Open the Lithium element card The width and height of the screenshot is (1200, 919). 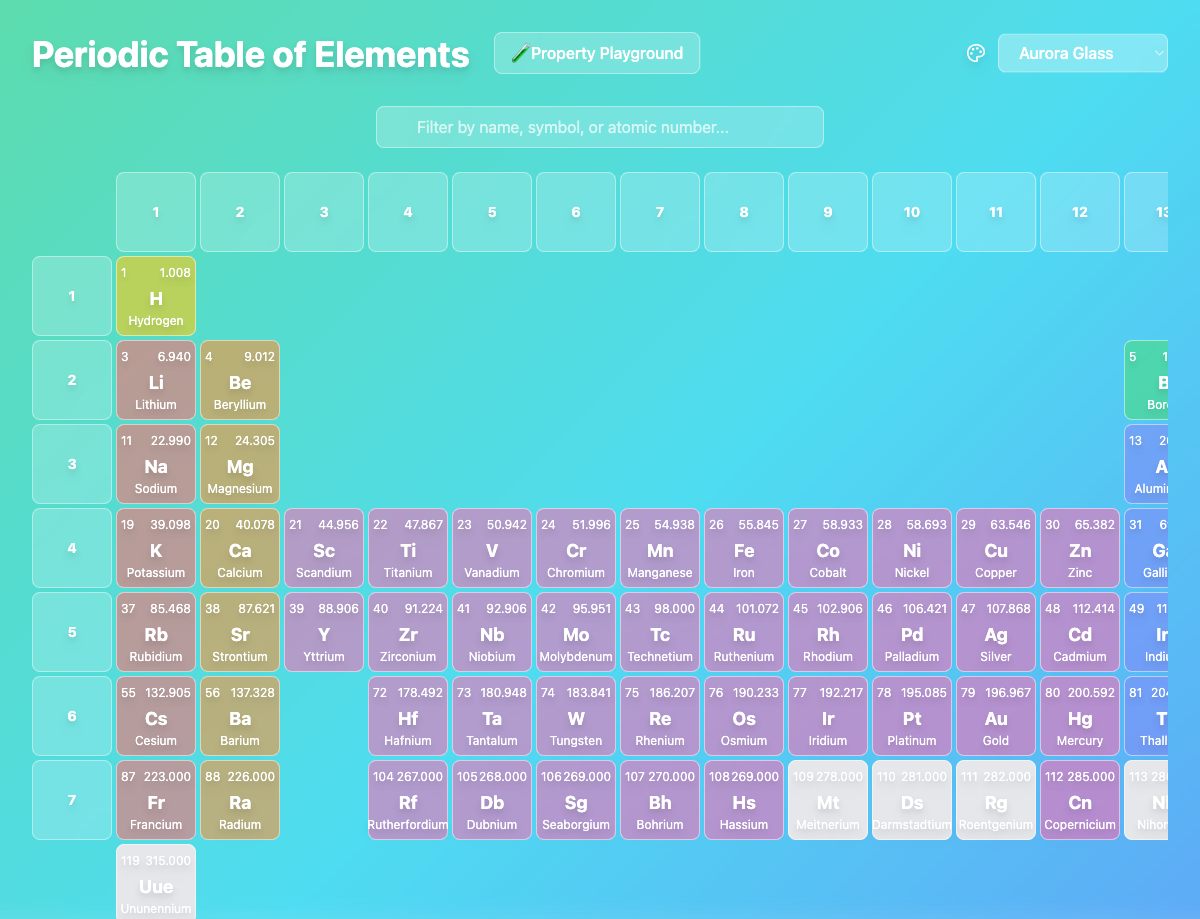click(x=156, y=381)
